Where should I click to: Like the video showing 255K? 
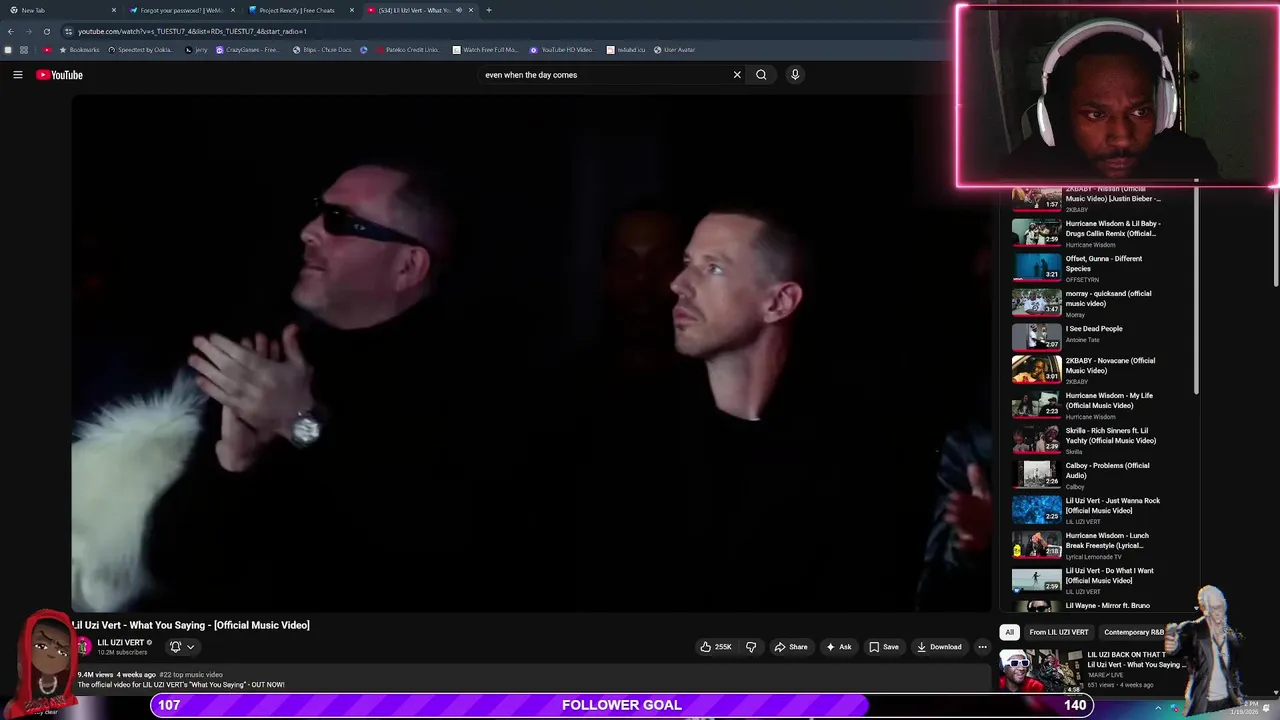click(x=716, y=647)
